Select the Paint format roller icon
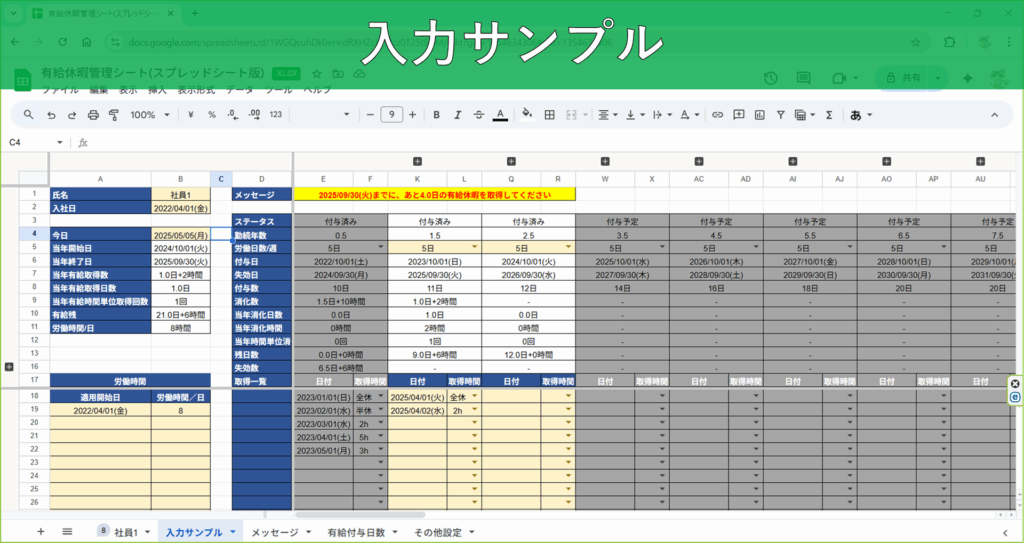The height and width of the screenshot is (543, 1024). (x=113, y=114)
